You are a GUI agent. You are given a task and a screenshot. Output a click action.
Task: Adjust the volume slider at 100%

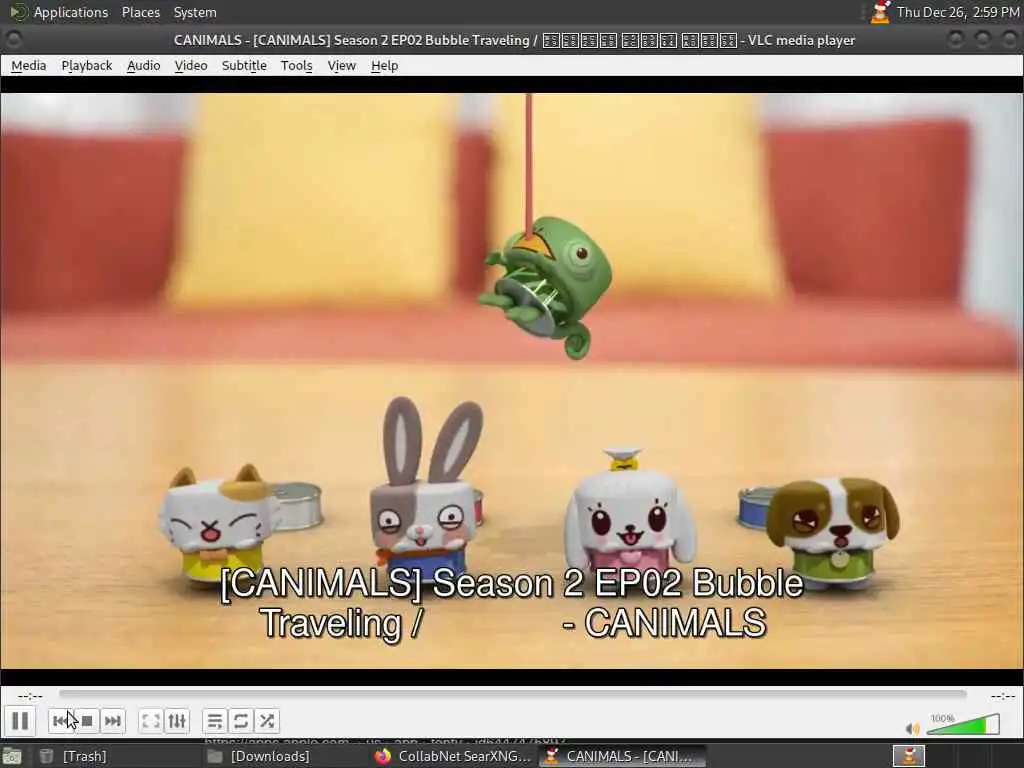(x=963, y=724)
